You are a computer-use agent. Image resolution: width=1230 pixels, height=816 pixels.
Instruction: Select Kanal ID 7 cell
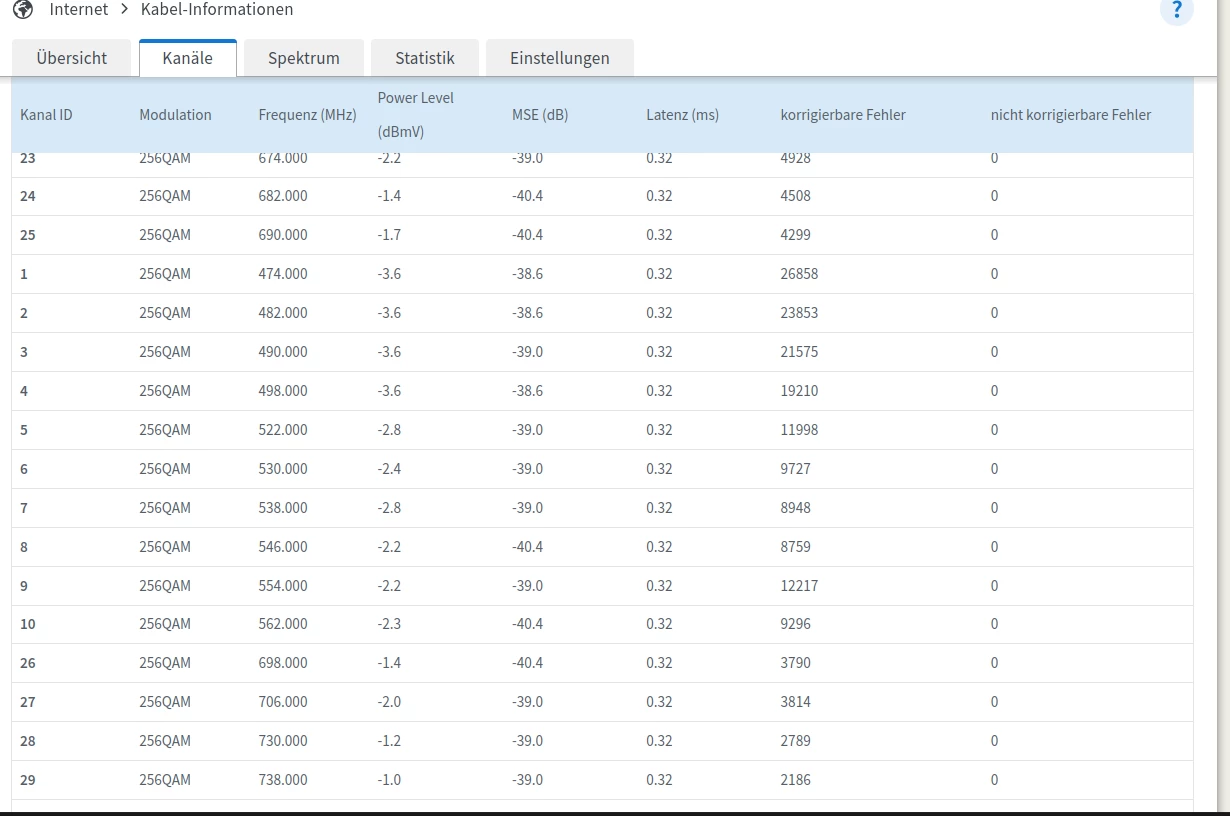(24, 508)
